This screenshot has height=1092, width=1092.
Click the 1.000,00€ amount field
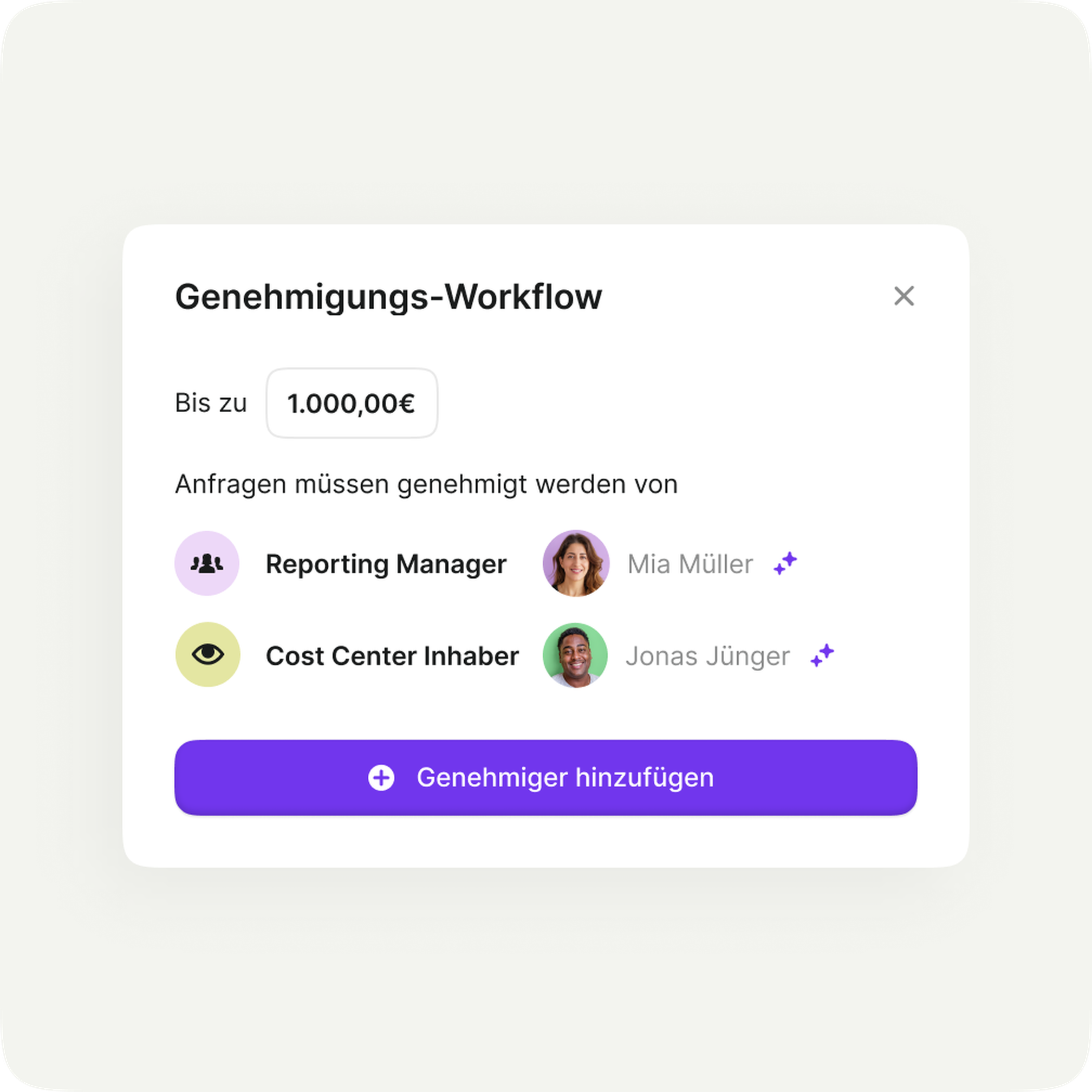click(352, 403)
